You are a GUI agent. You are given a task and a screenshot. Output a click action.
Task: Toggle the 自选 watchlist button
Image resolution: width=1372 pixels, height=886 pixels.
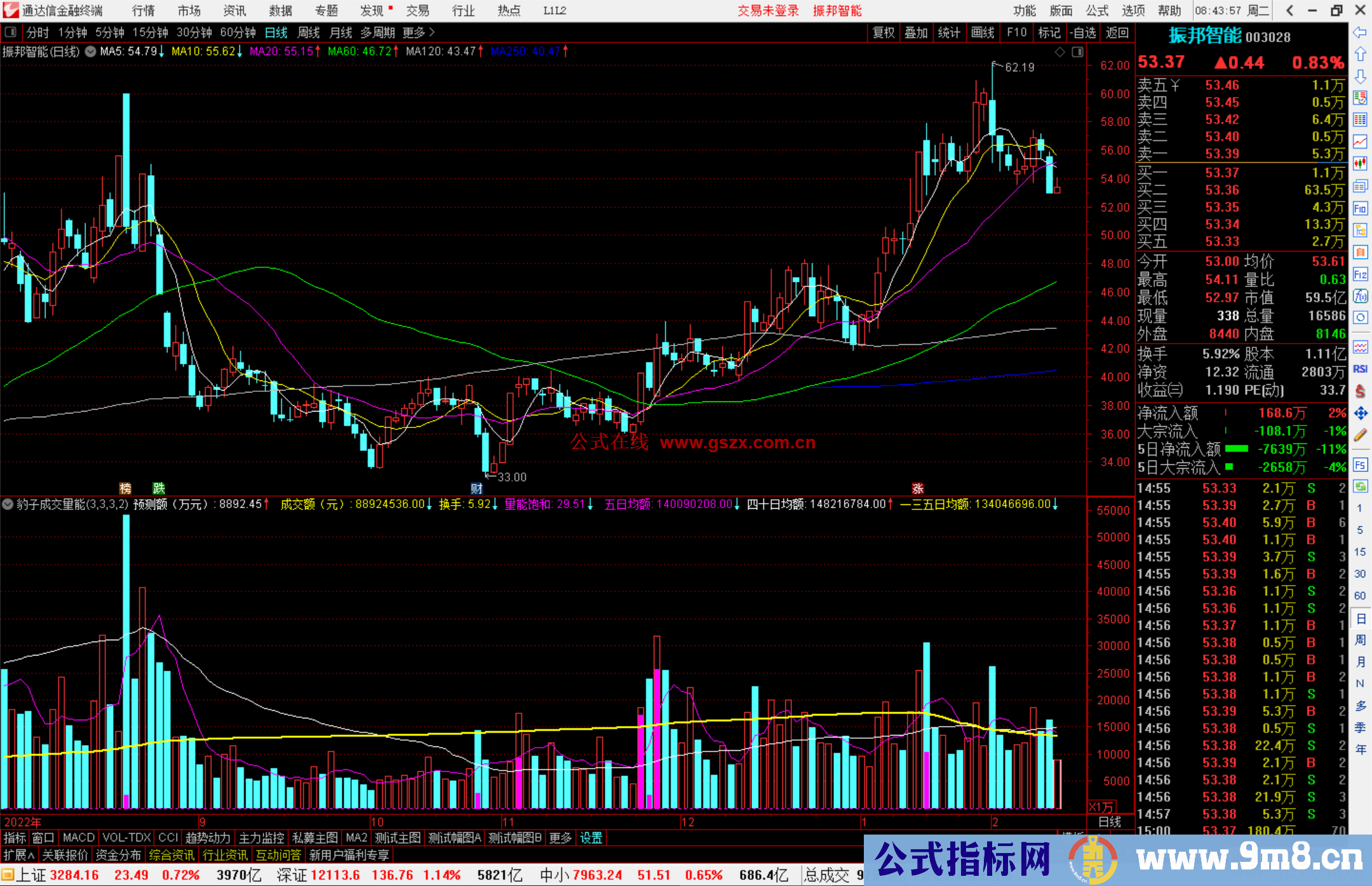point(1083,32)
